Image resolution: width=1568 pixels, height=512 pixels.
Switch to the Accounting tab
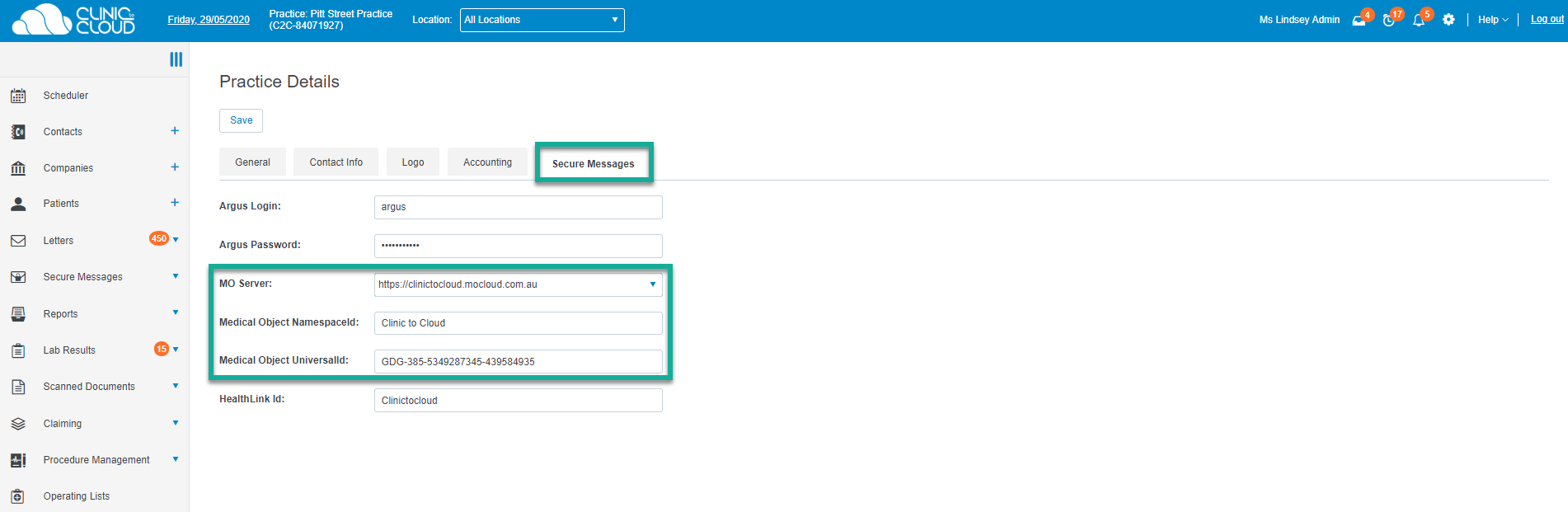[488, 162]
